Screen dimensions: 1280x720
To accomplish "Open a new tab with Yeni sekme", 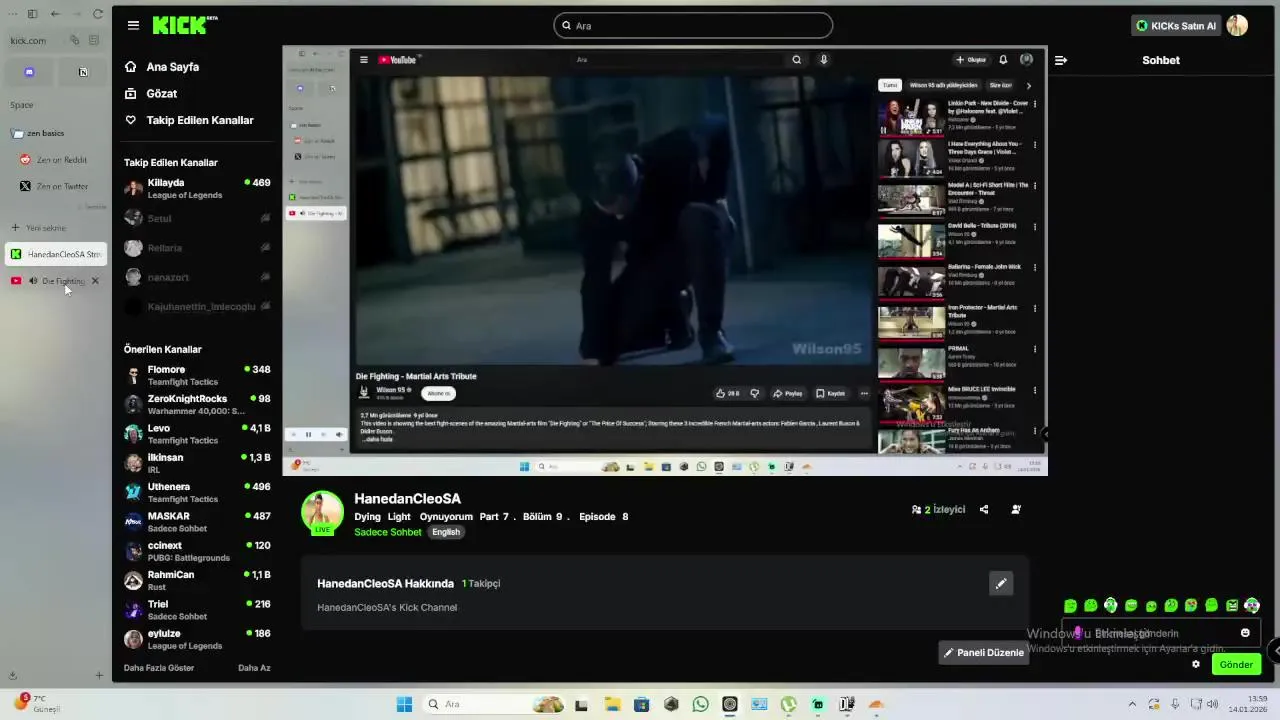I will pyautogui.click(x=38, y=228).
